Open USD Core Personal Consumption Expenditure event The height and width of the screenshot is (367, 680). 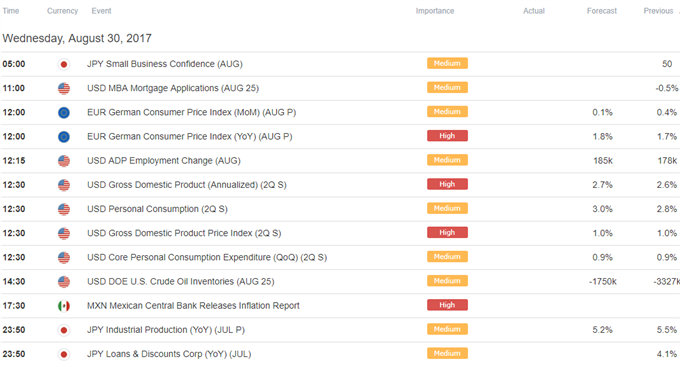(207, 257)
